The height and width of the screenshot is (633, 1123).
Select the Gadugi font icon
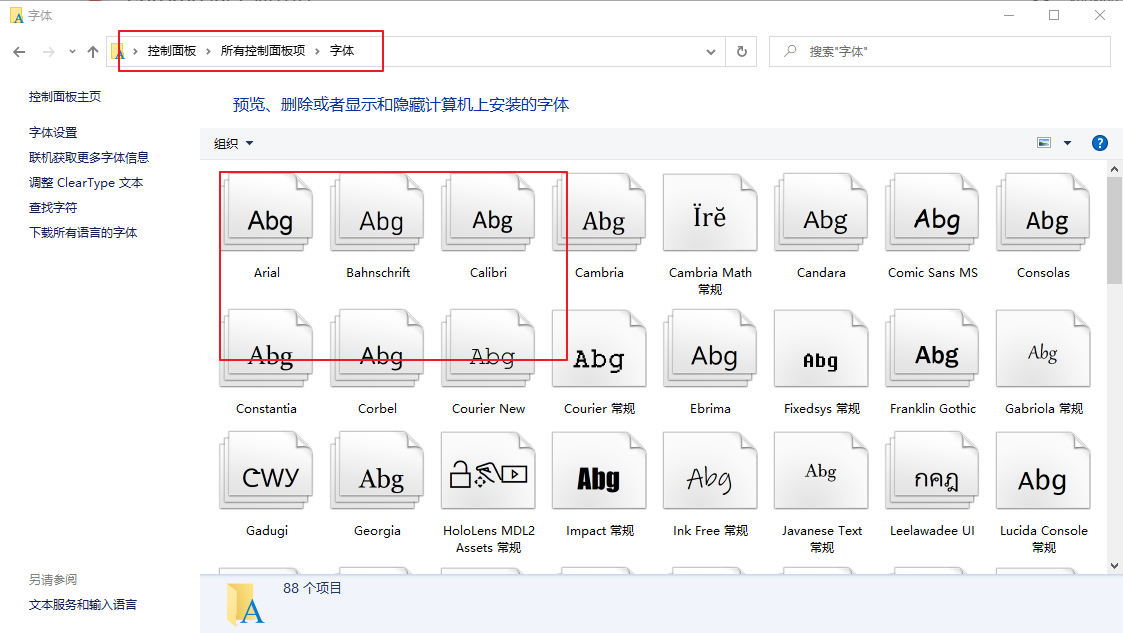(x=266, y=470)
